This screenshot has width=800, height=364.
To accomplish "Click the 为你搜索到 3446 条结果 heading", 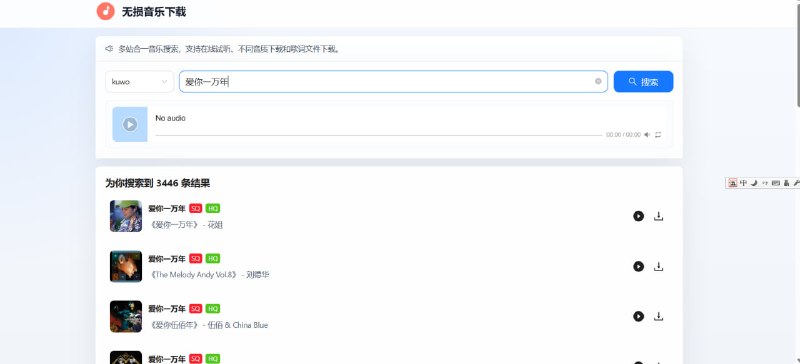I will tap(158, 183).
